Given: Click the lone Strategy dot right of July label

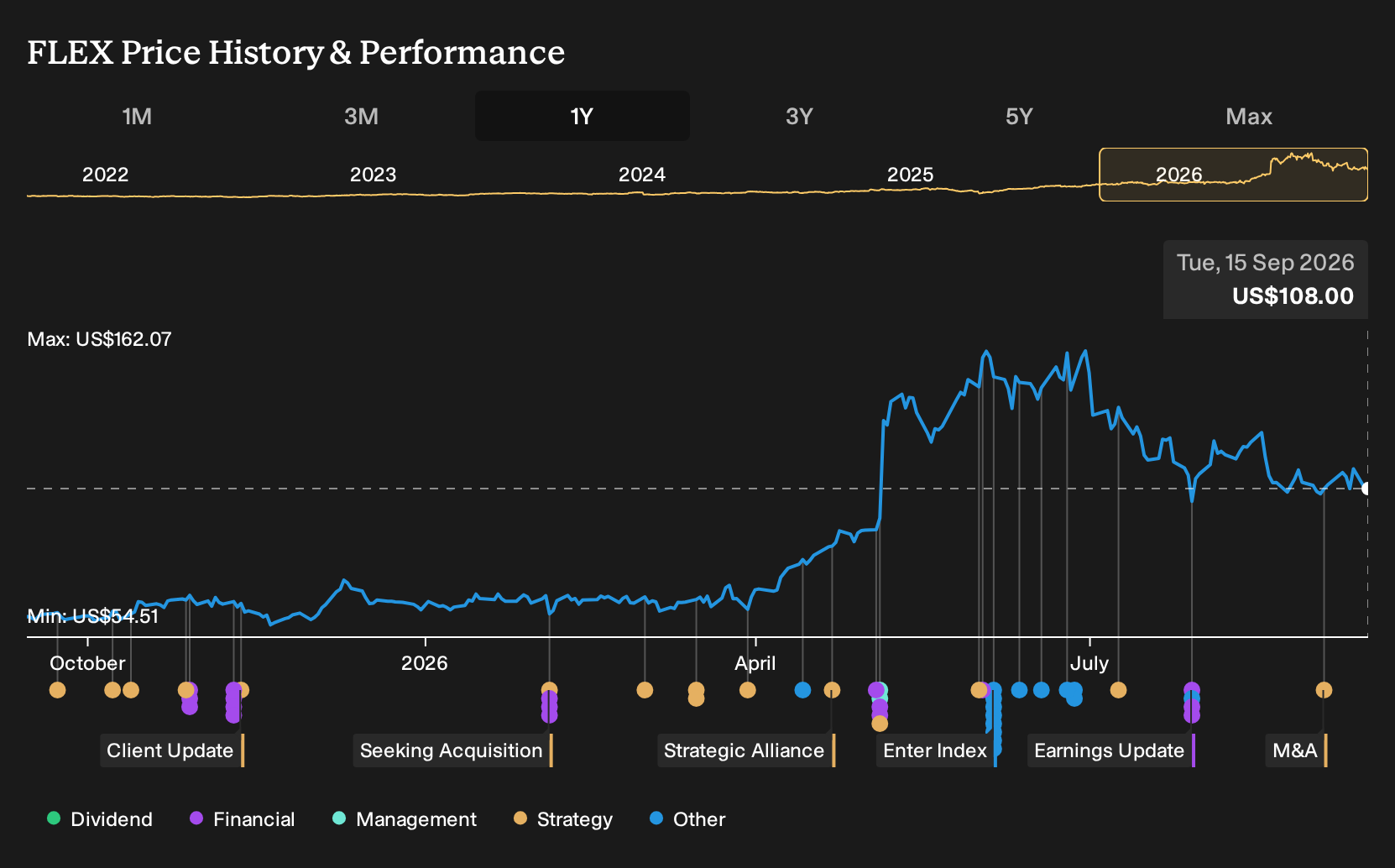Looking at the screenshot, I should tap(1118, 690).
